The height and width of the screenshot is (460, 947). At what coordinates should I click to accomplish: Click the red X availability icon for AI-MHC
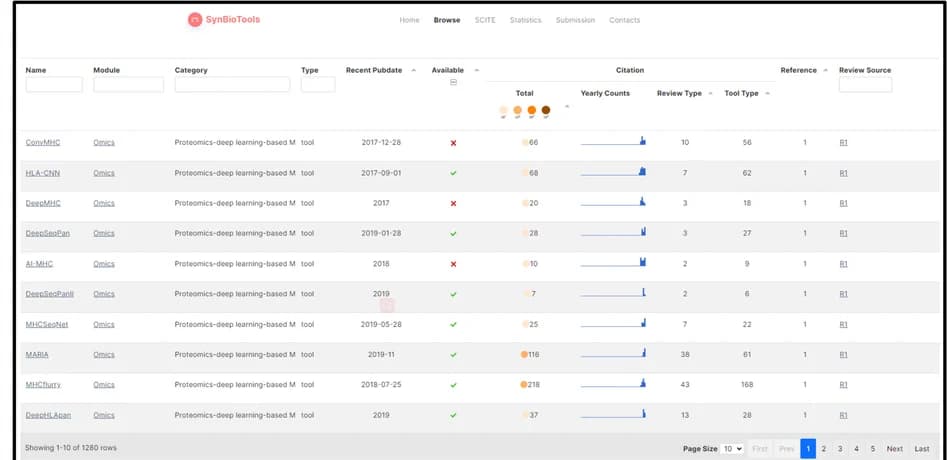454,264
